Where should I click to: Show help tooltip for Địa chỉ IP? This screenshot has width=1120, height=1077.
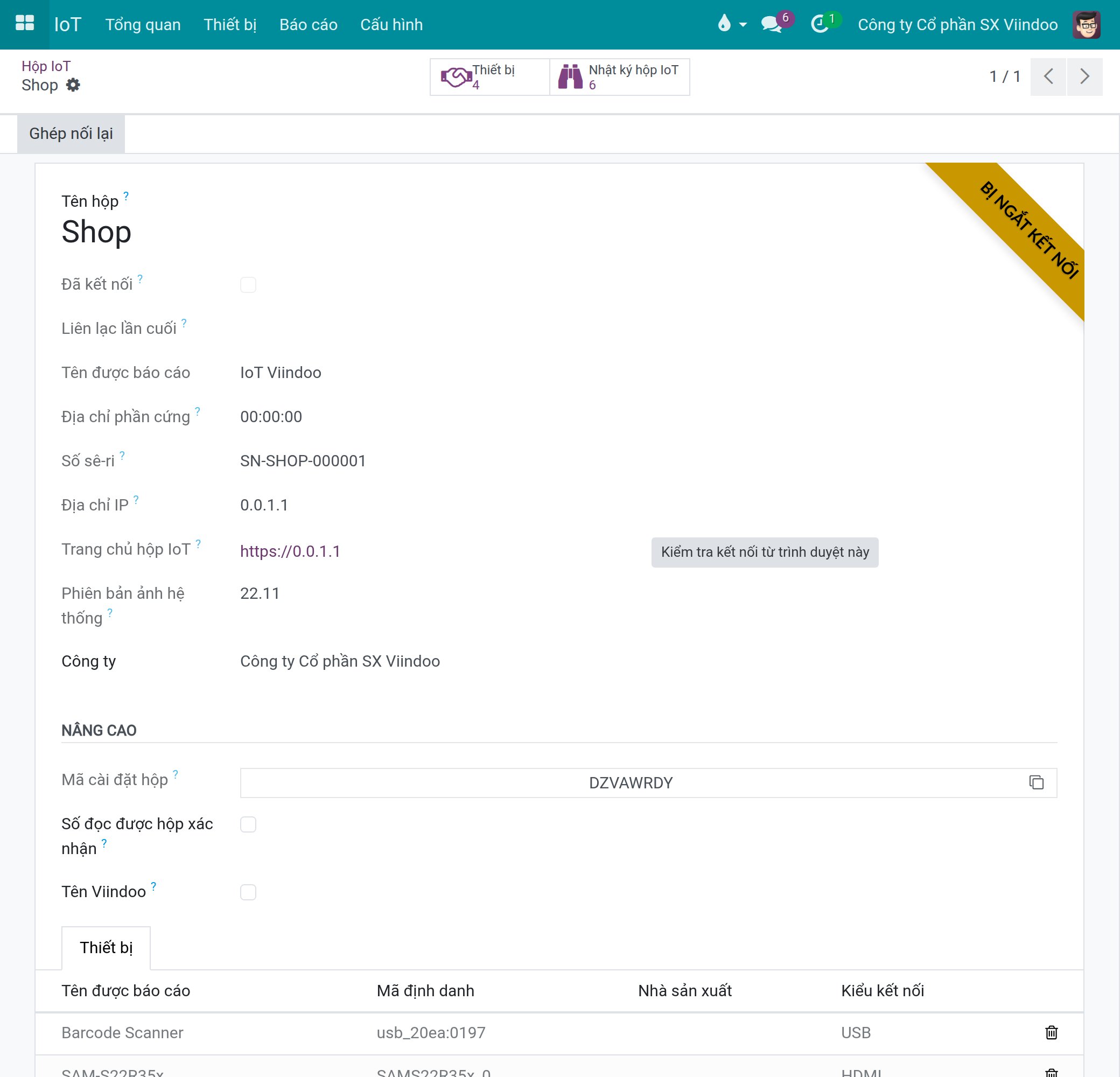click(136, 500)
